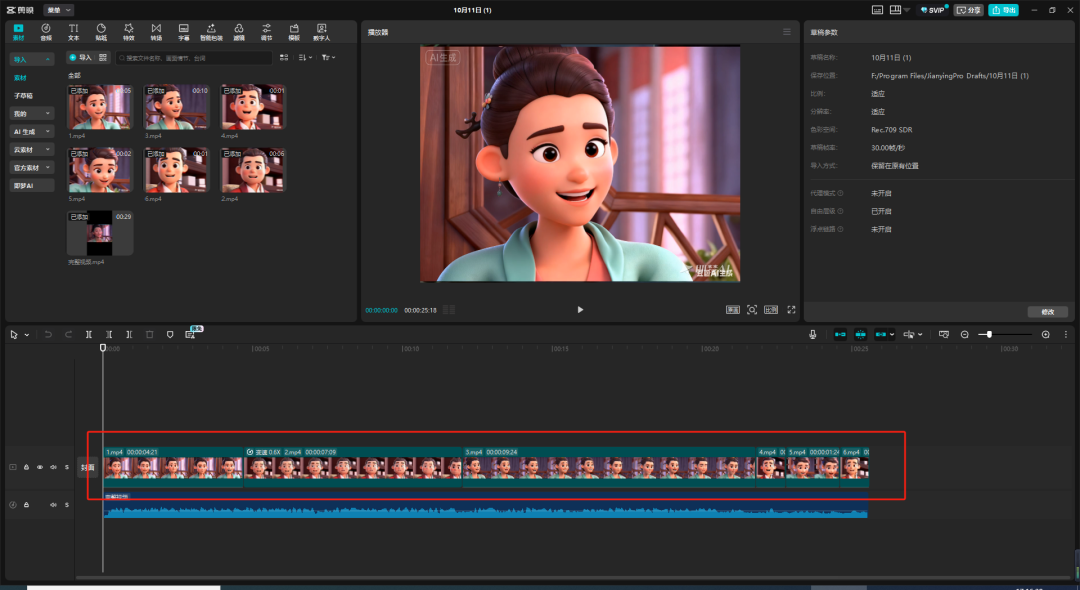Hide the main video track with eye icon
Screen dimensions: 1080x590
pyautogui.click(x=40, y=467)
